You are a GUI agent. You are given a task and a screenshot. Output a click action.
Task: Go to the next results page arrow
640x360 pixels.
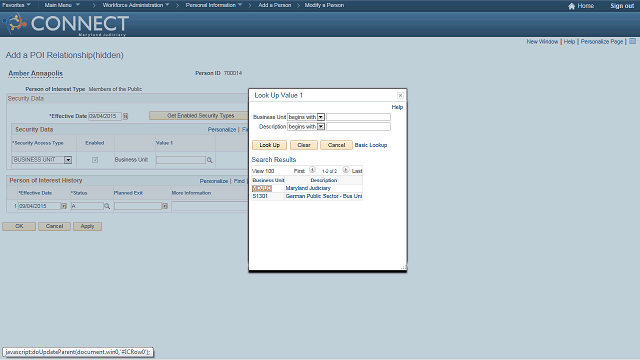coord(346,169)
